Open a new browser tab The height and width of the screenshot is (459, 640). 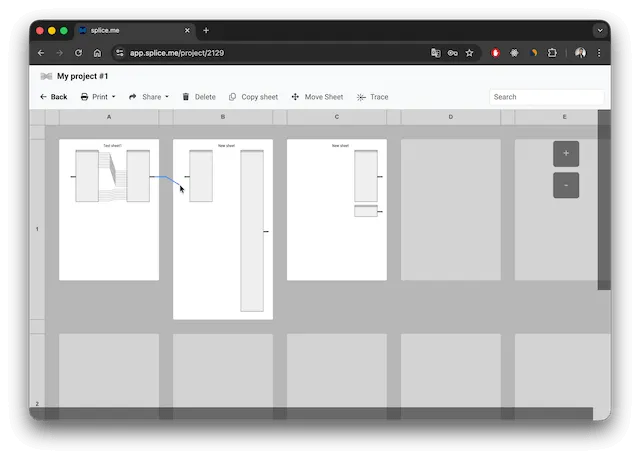(206, 31)
